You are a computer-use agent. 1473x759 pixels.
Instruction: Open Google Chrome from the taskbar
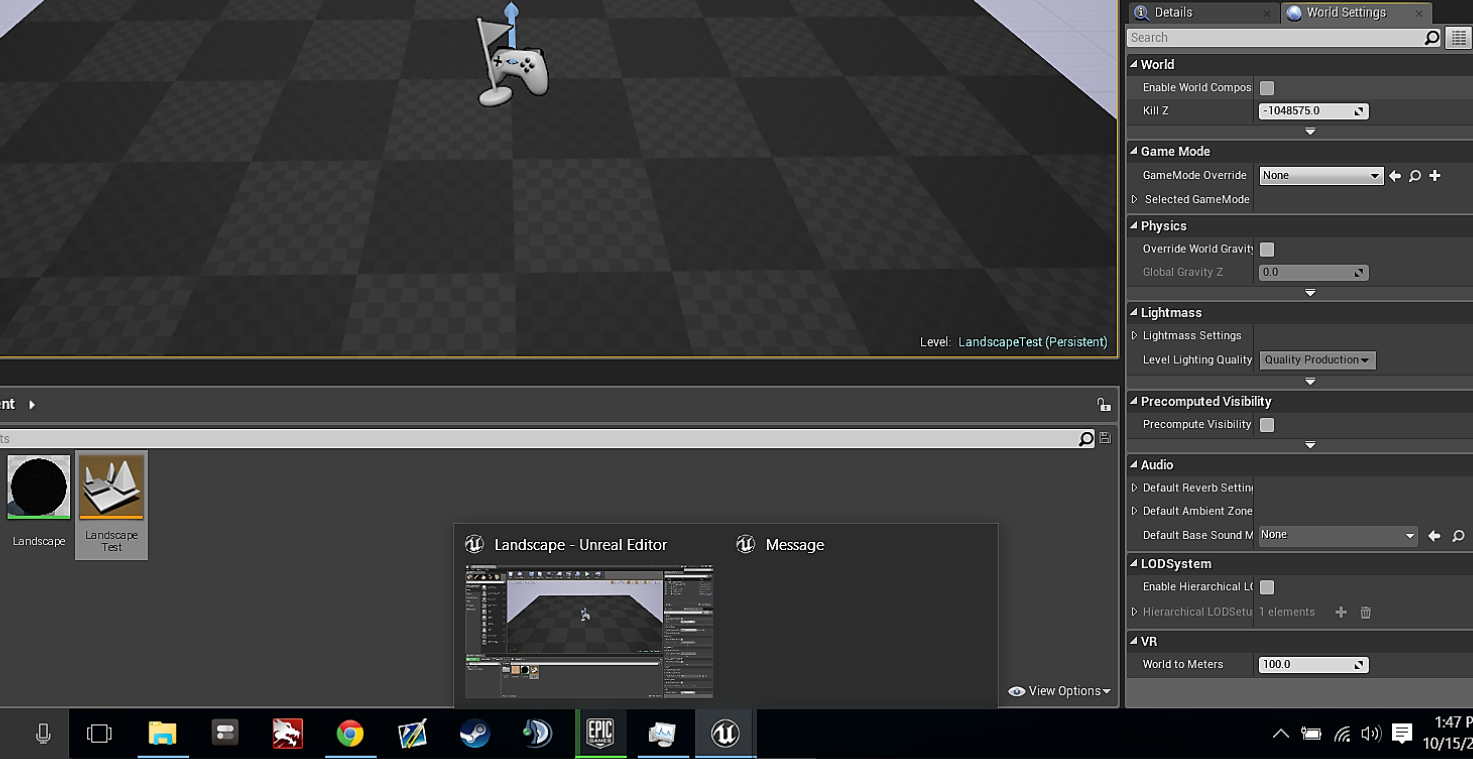350,734
